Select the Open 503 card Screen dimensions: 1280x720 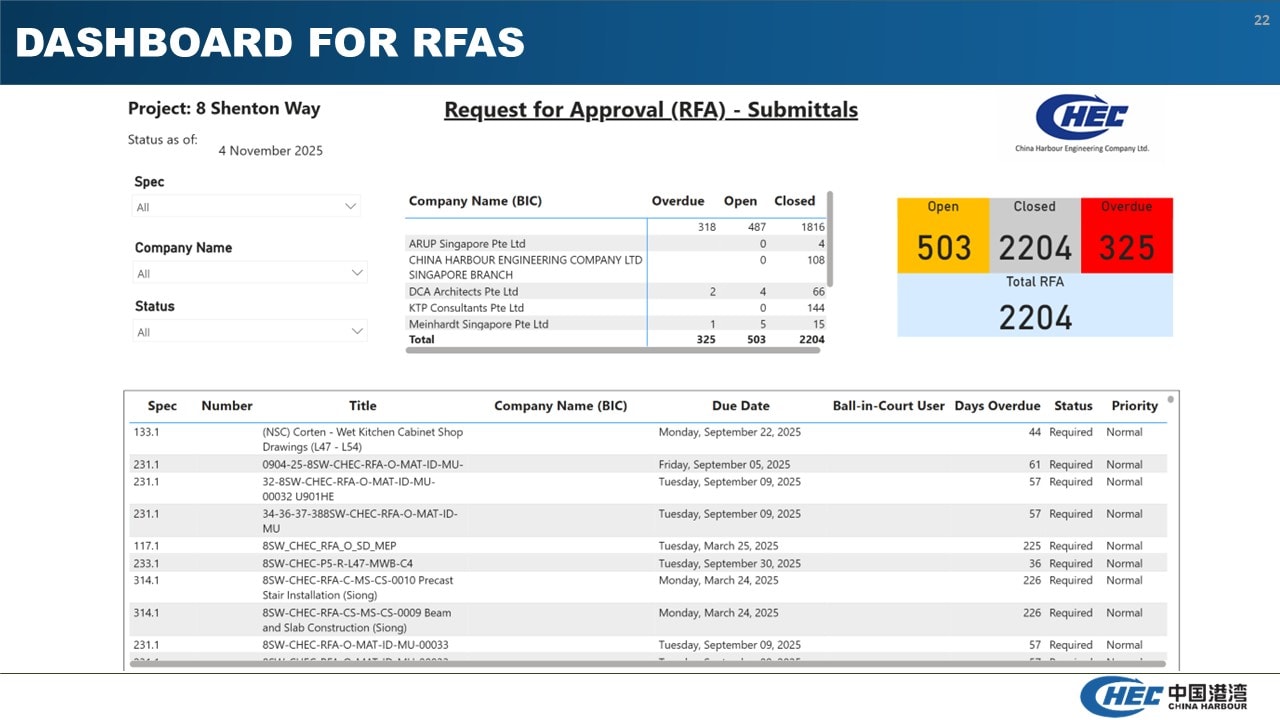(x=943, y=236)
